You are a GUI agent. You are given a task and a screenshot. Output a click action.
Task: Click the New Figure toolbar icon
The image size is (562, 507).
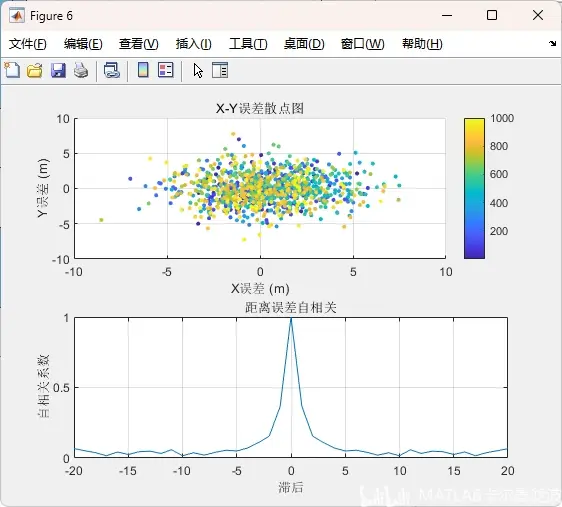pyautogui.click(x=12, y=70)
